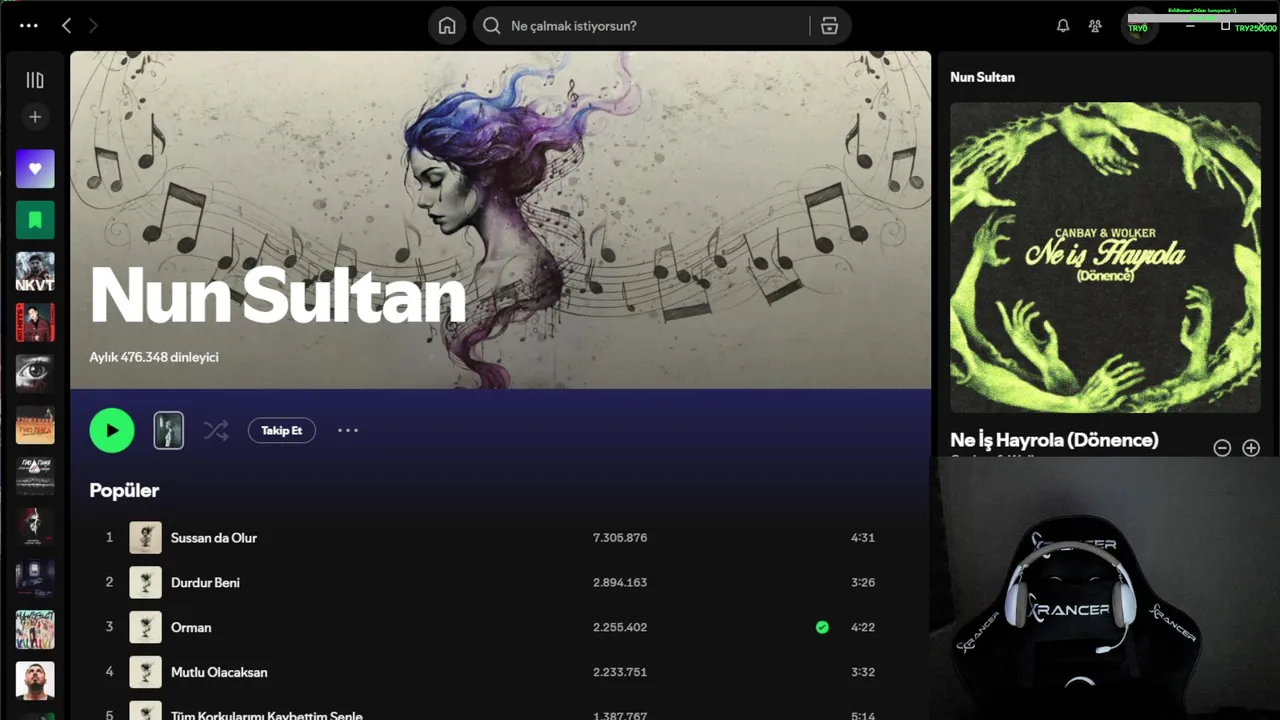Click track number 2 in Popüler list

[109, 582]
